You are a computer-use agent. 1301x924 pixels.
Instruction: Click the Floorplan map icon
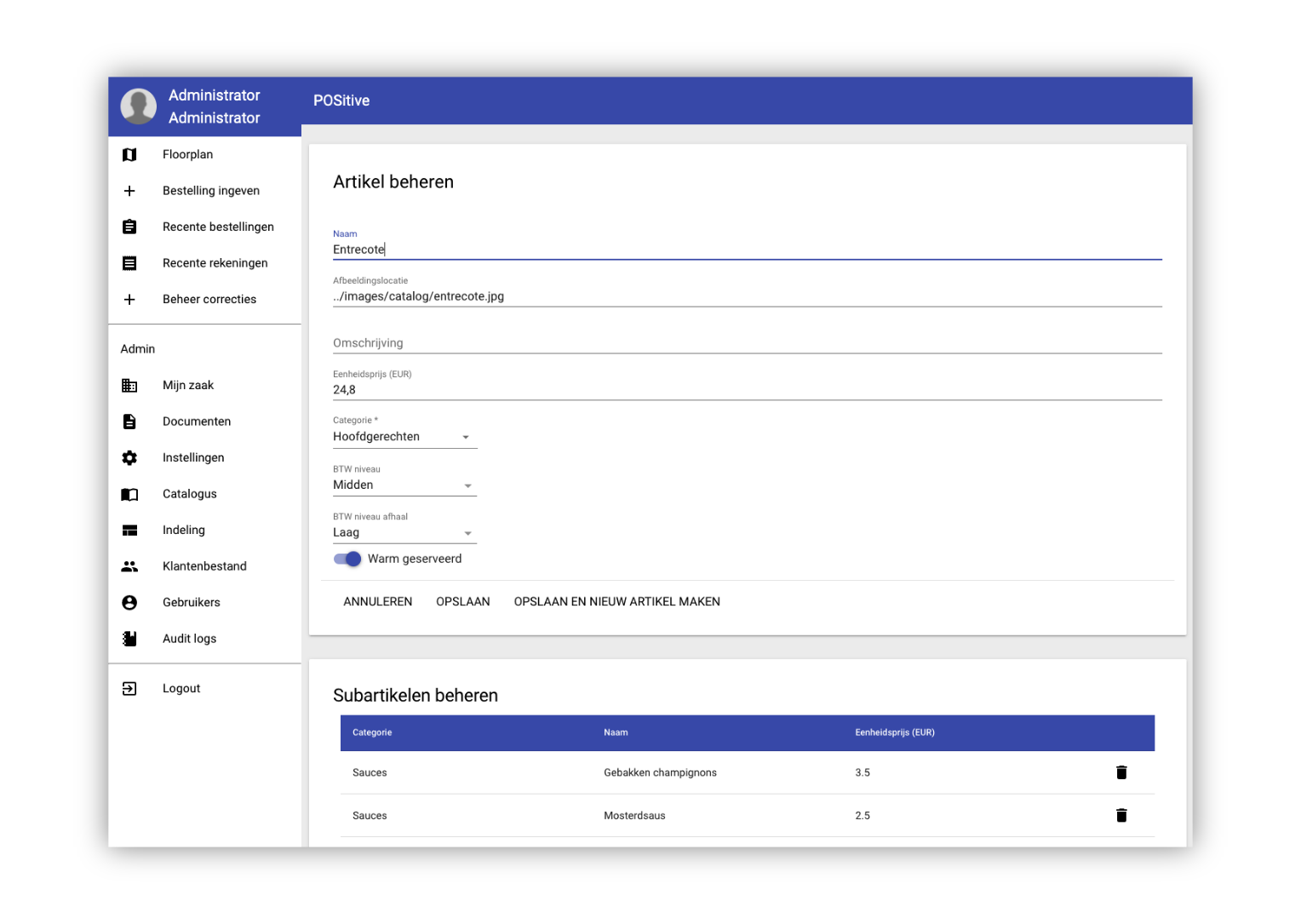(129, 155)
